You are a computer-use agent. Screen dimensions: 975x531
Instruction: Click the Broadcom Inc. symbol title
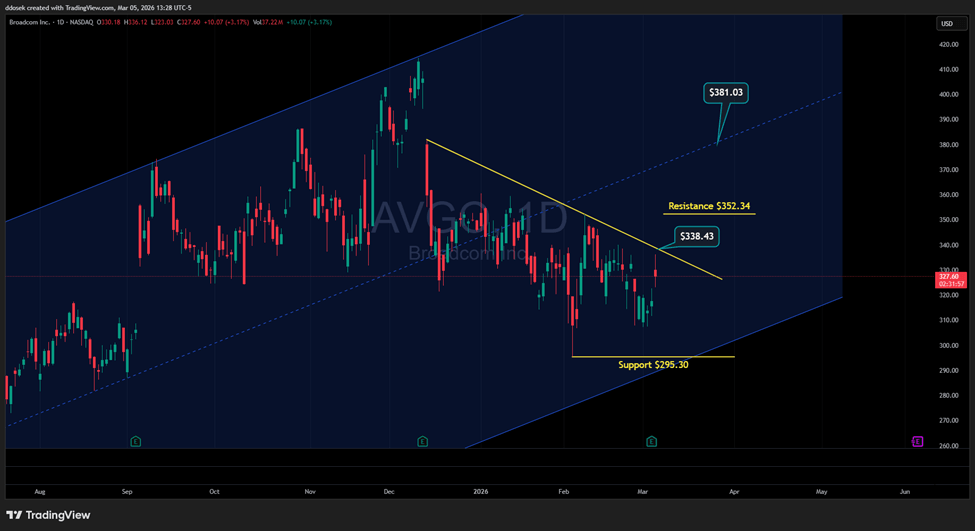pyautogui.click(x=29, y=22)
